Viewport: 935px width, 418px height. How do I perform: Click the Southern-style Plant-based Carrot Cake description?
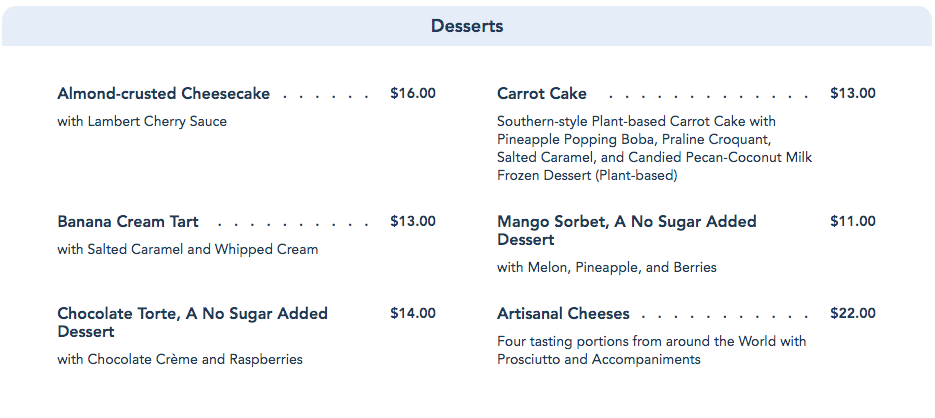coord(654,149)
